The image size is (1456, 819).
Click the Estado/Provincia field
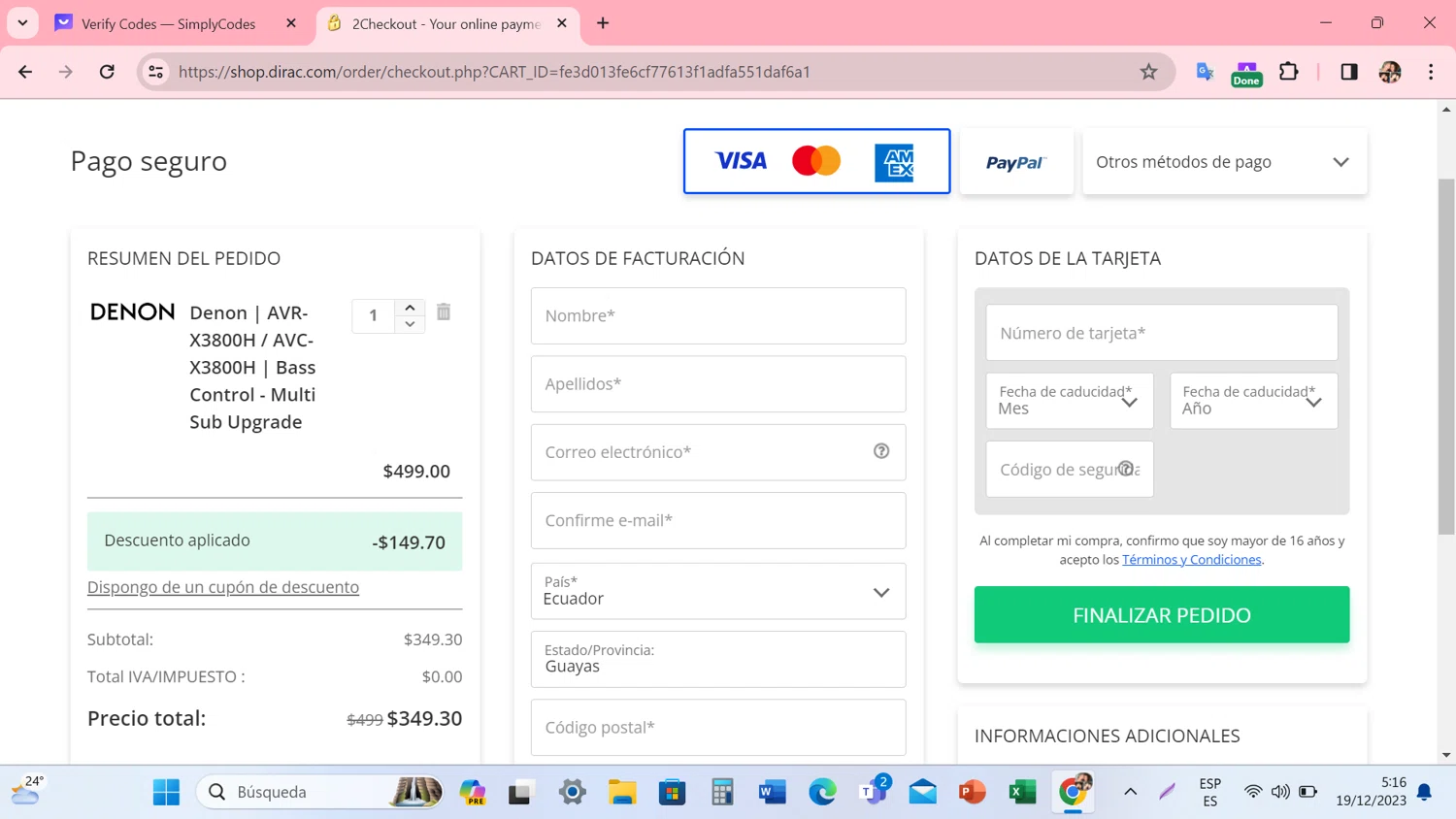click(718, 659)
